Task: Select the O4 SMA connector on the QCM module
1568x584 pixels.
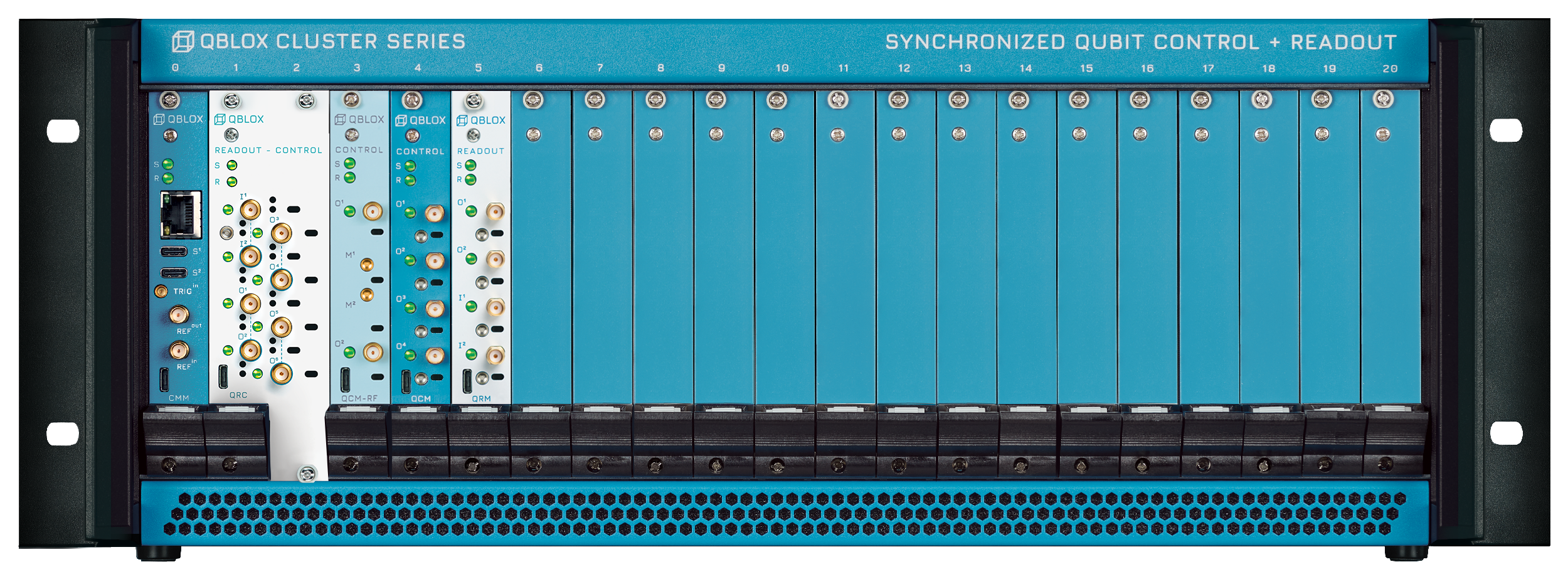Action: pos(434,356)
